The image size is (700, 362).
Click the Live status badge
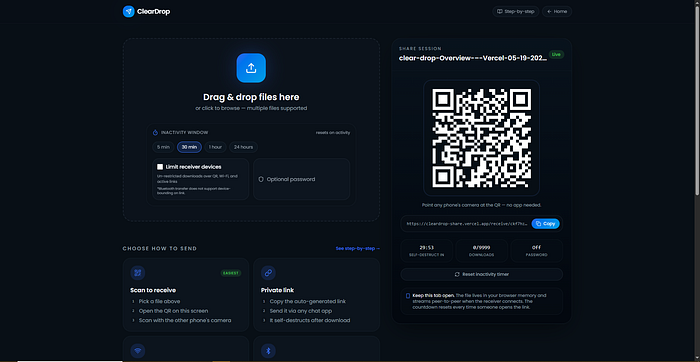[556, 54]
